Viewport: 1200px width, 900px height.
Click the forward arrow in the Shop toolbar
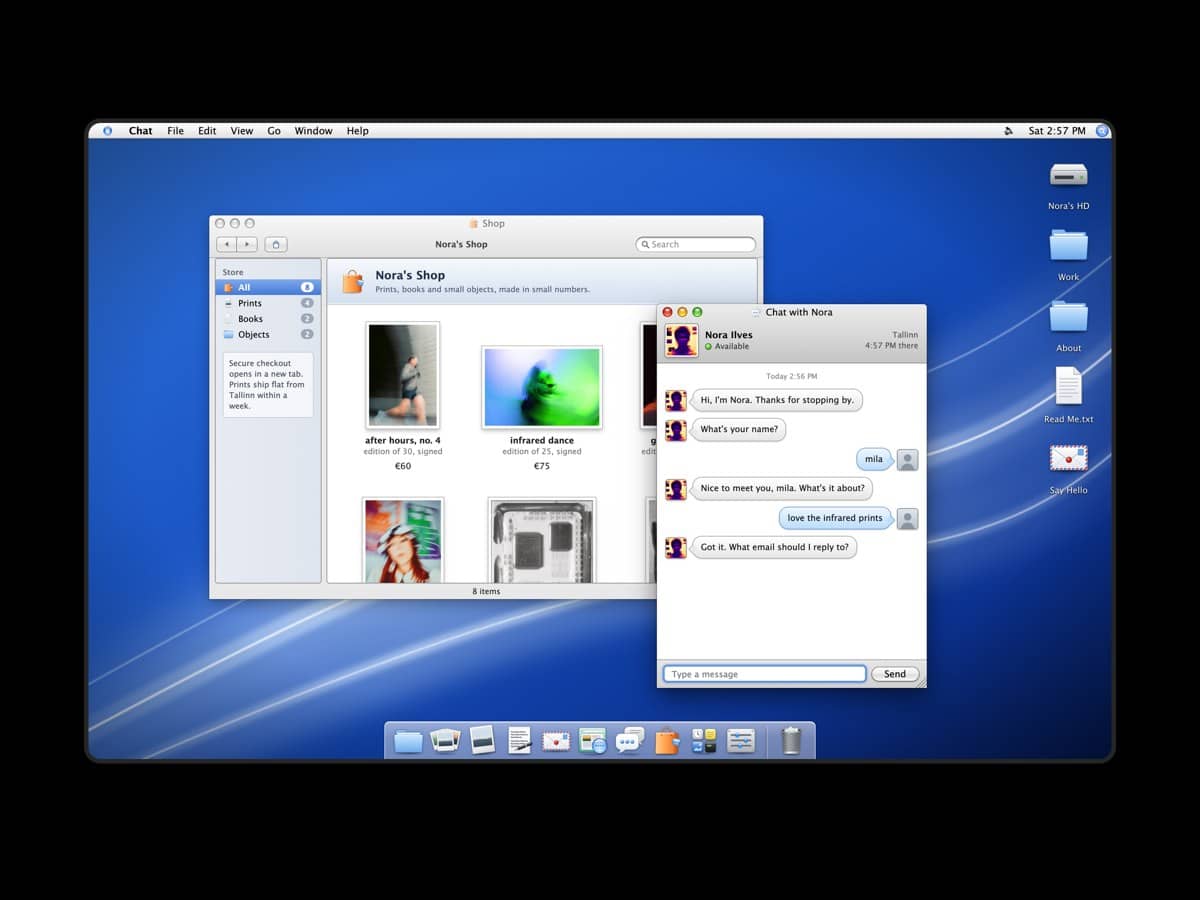[247, 244]
